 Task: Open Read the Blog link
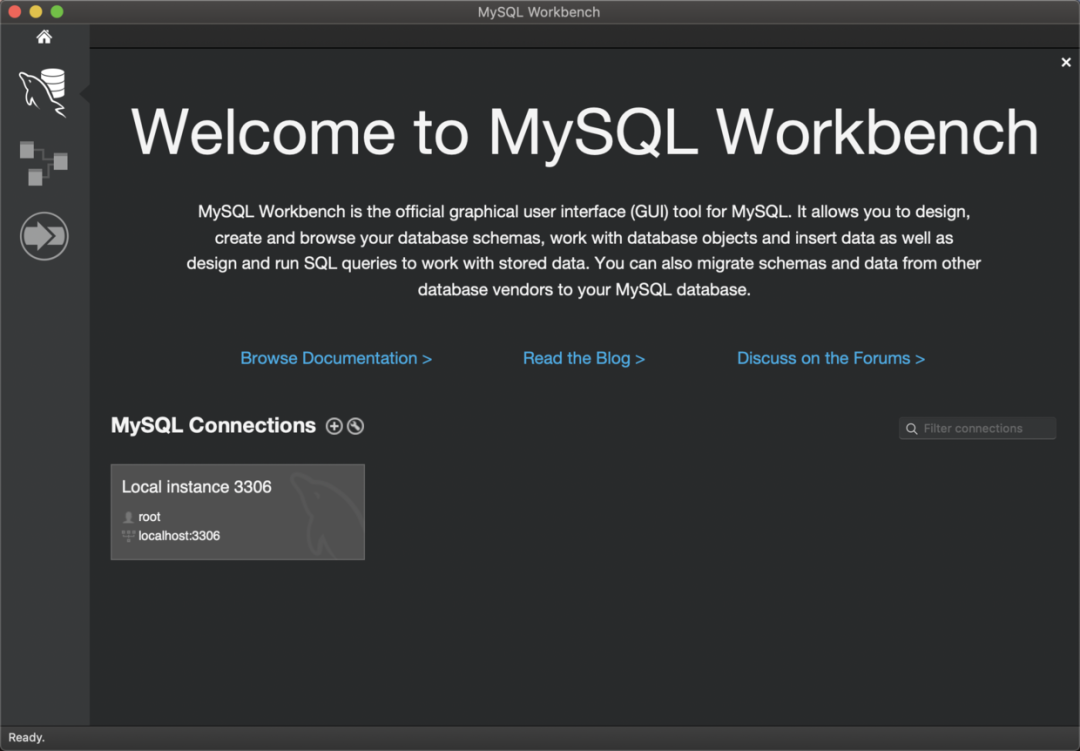point(584,358)
